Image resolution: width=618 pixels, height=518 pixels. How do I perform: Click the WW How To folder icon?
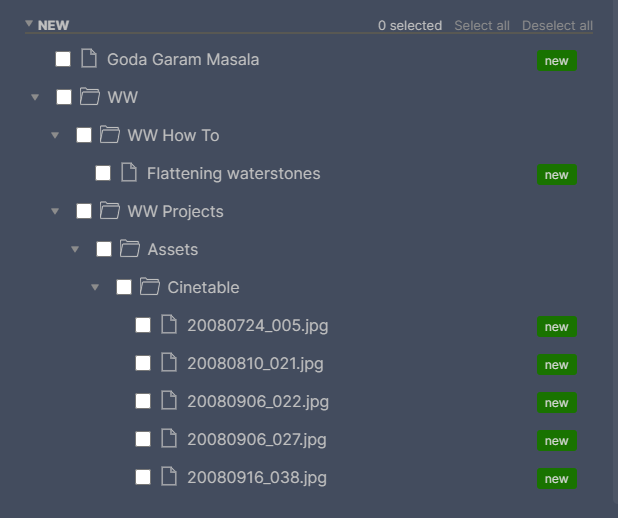[x=110, y=134]
